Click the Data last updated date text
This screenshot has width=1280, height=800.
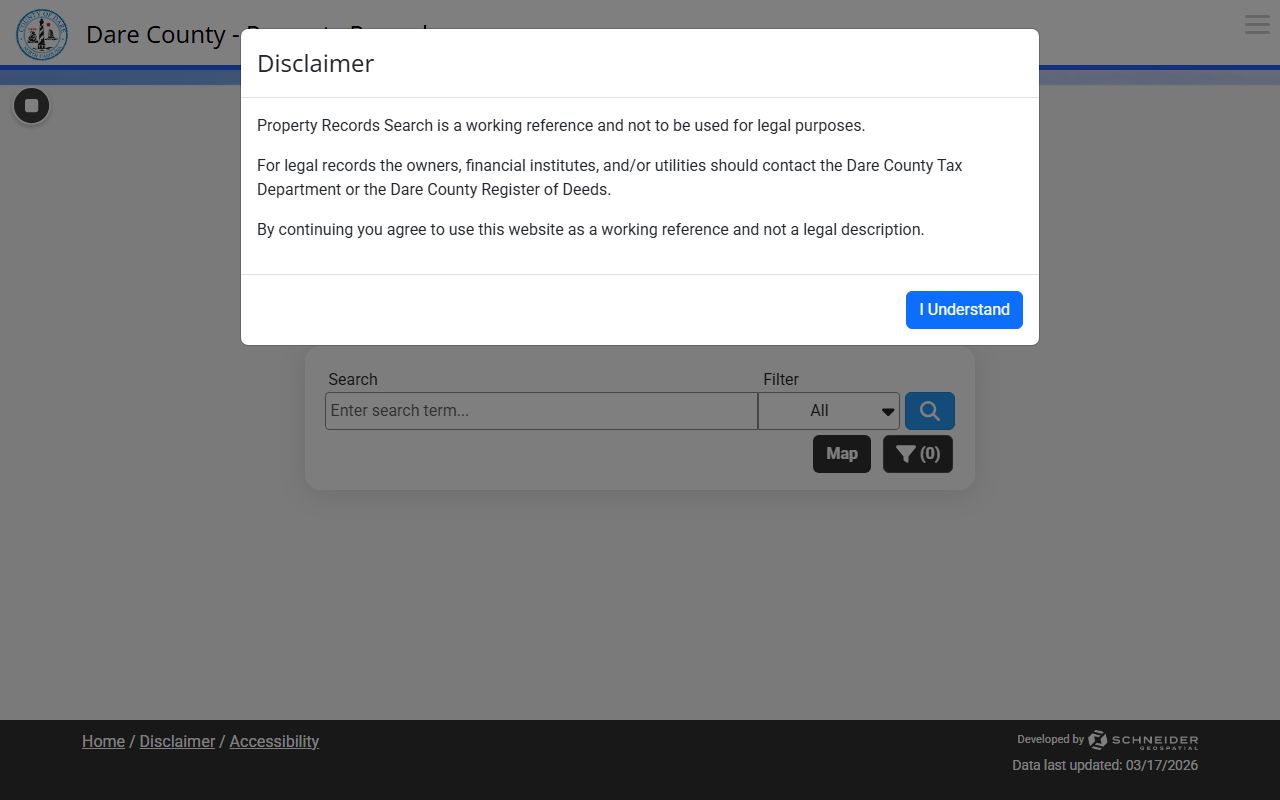point(1104,765)
